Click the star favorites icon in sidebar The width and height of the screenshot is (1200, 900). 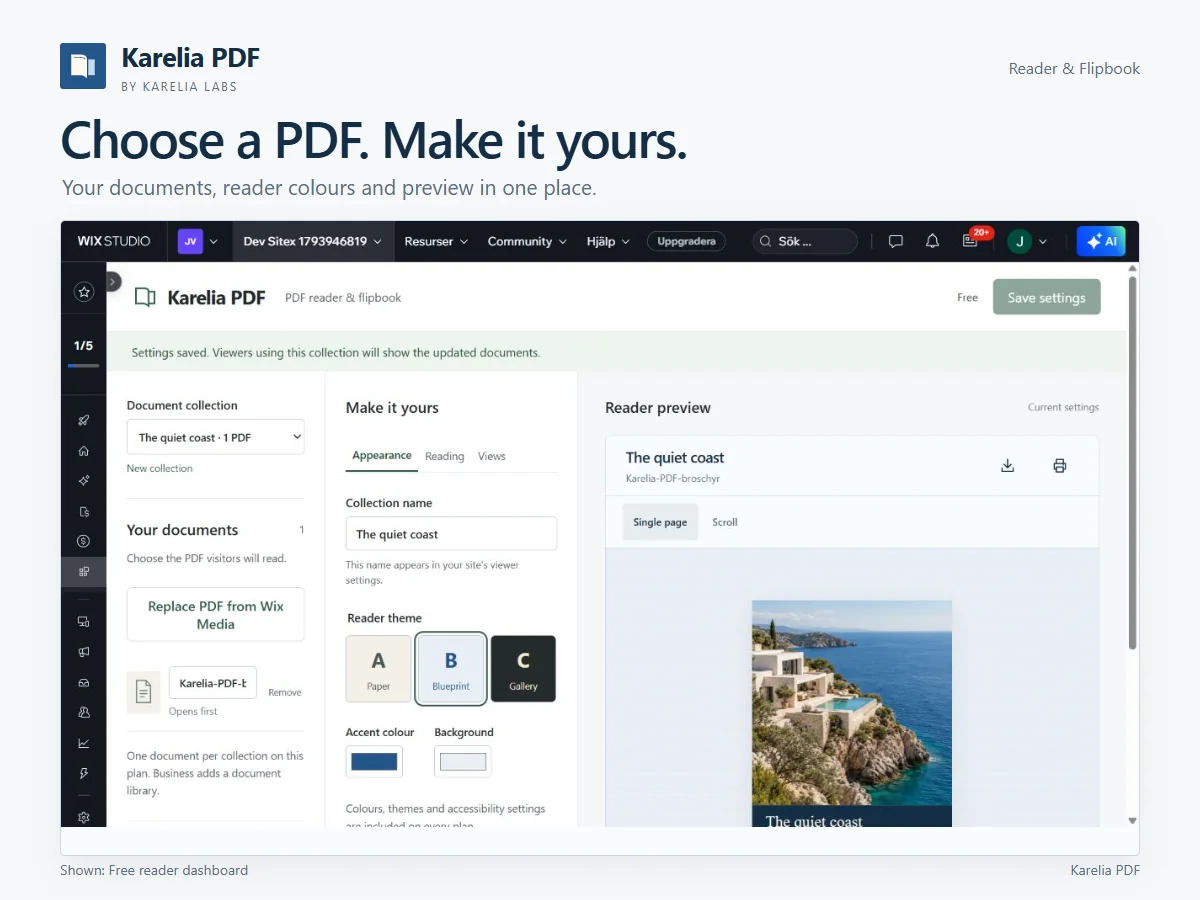click(x=84, y=292)
